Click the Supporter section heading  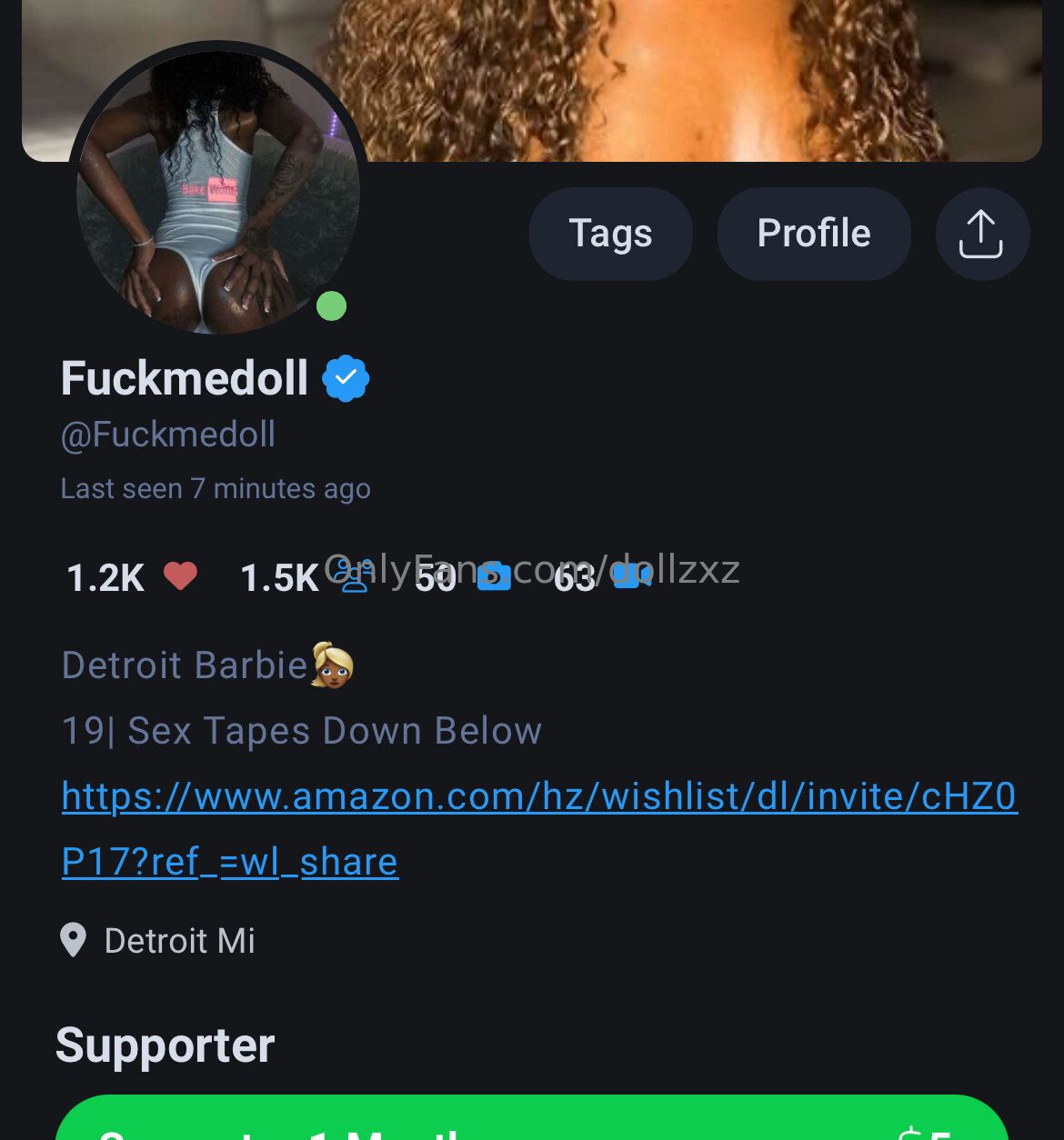point(165,1045)
